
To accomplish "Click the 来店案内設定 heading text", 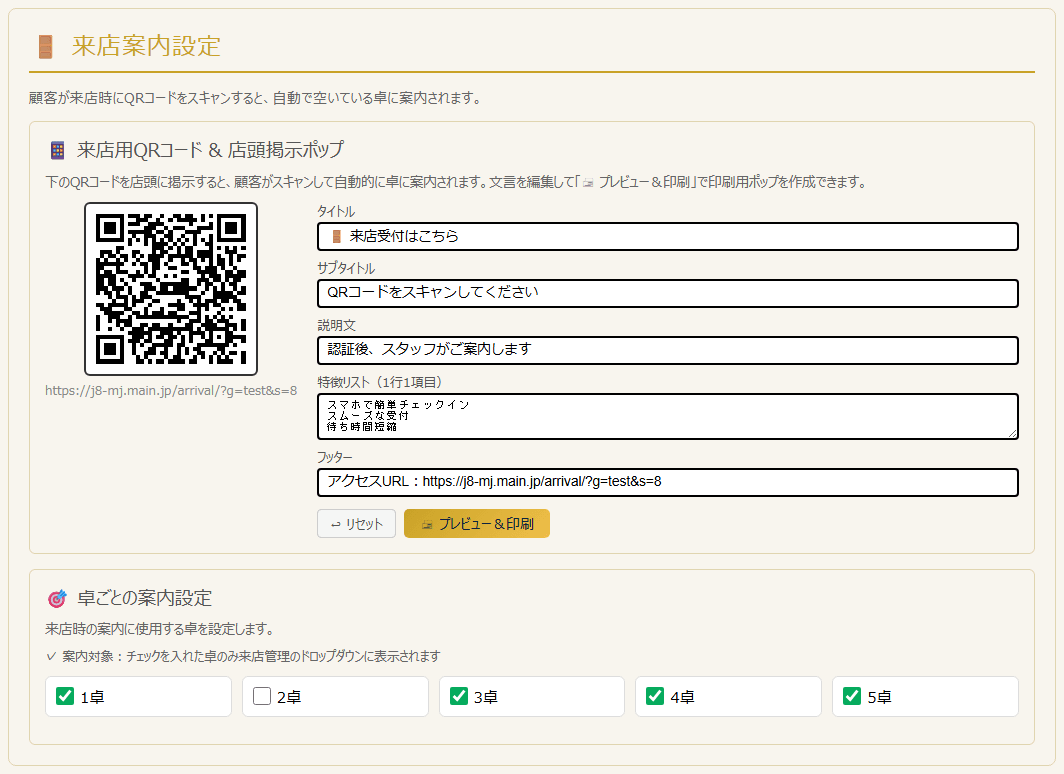I will 147,46.
